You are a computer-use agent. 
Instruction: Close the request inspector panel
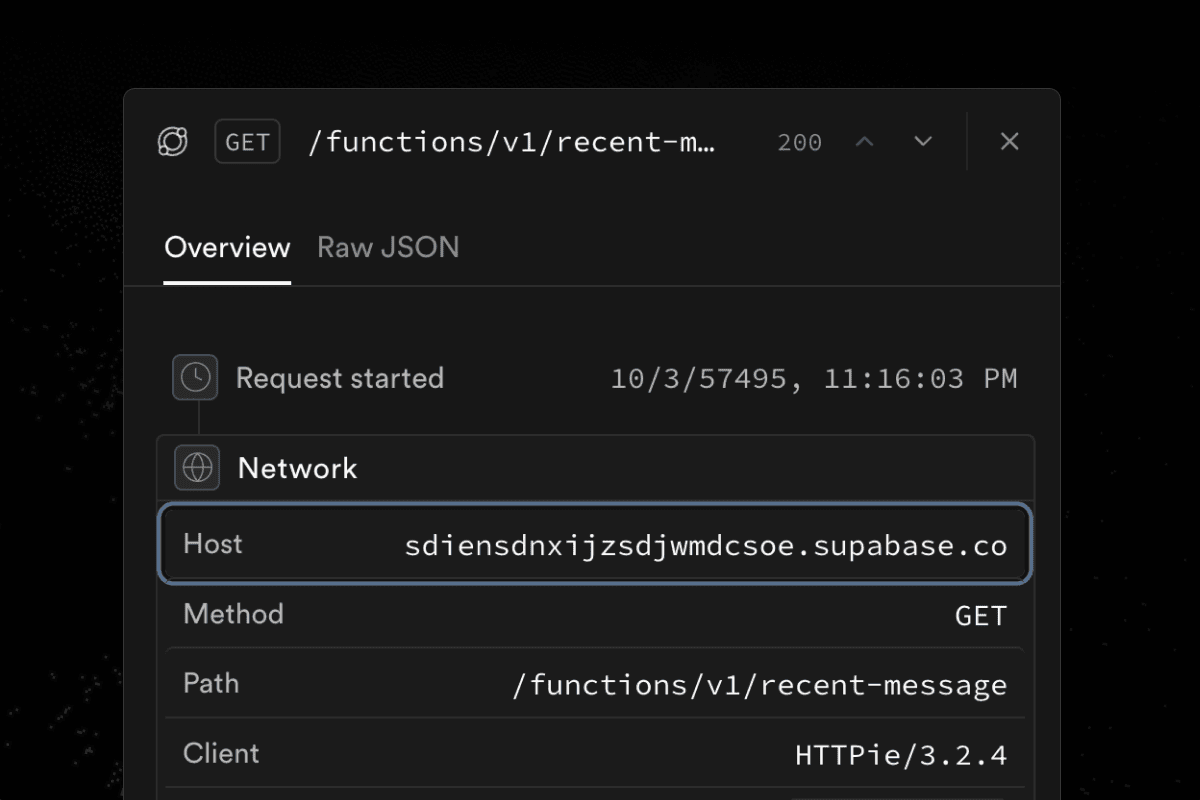click(1009, 141)
